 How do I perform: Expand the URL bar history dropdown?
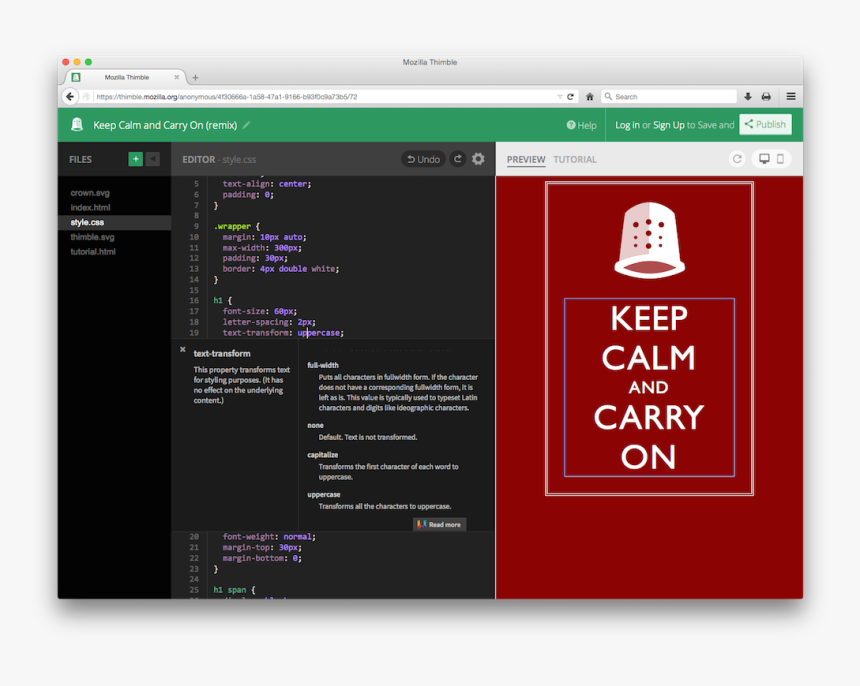[x=560, y=97]
